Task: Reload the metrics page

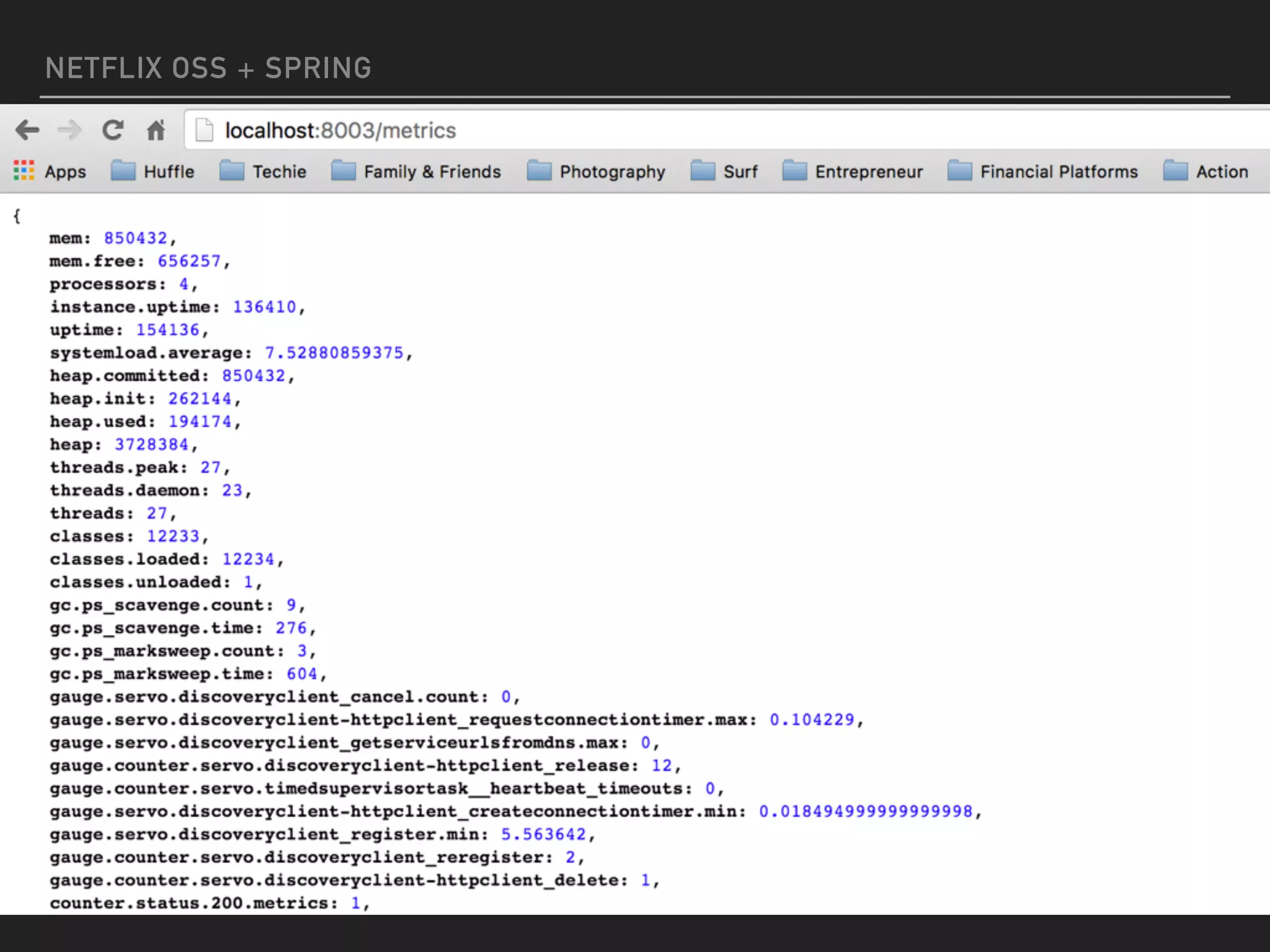Action: point(113,130)
